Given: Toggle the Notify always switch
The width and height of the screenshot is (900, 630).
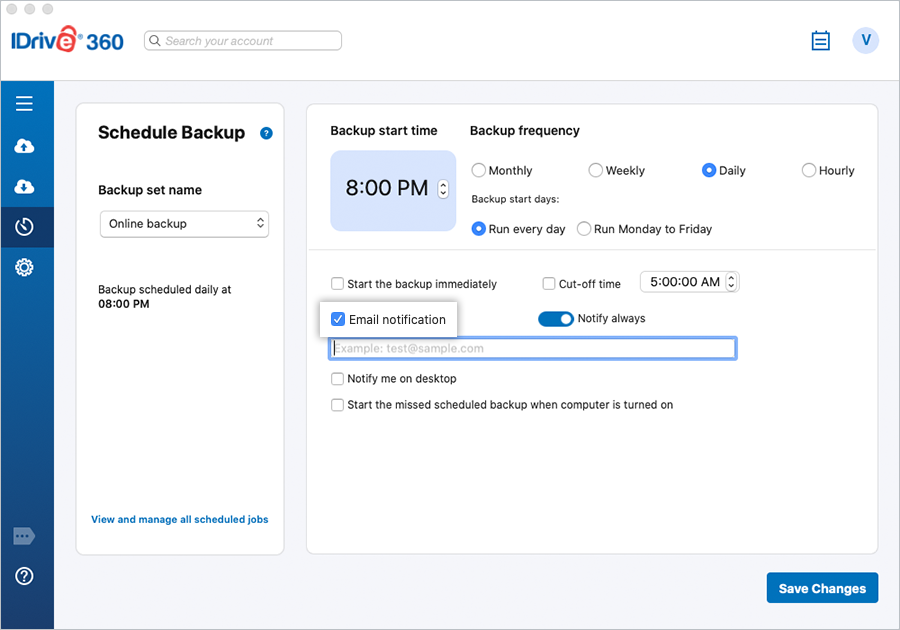Looking at the screenshot, I should click(556, 319).
